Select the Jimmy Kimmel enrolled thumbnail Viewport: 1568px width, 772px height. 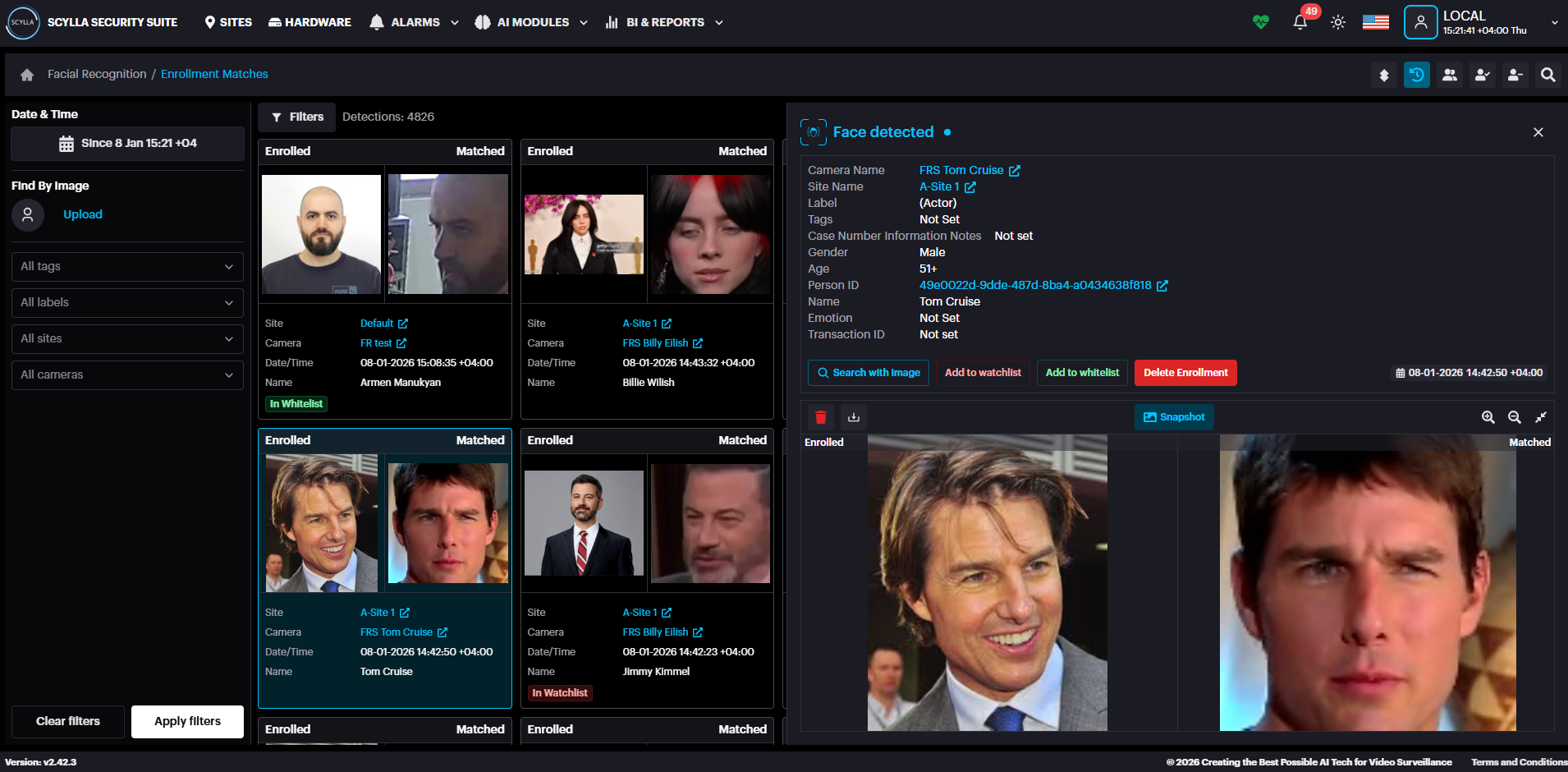pos(584,523)
